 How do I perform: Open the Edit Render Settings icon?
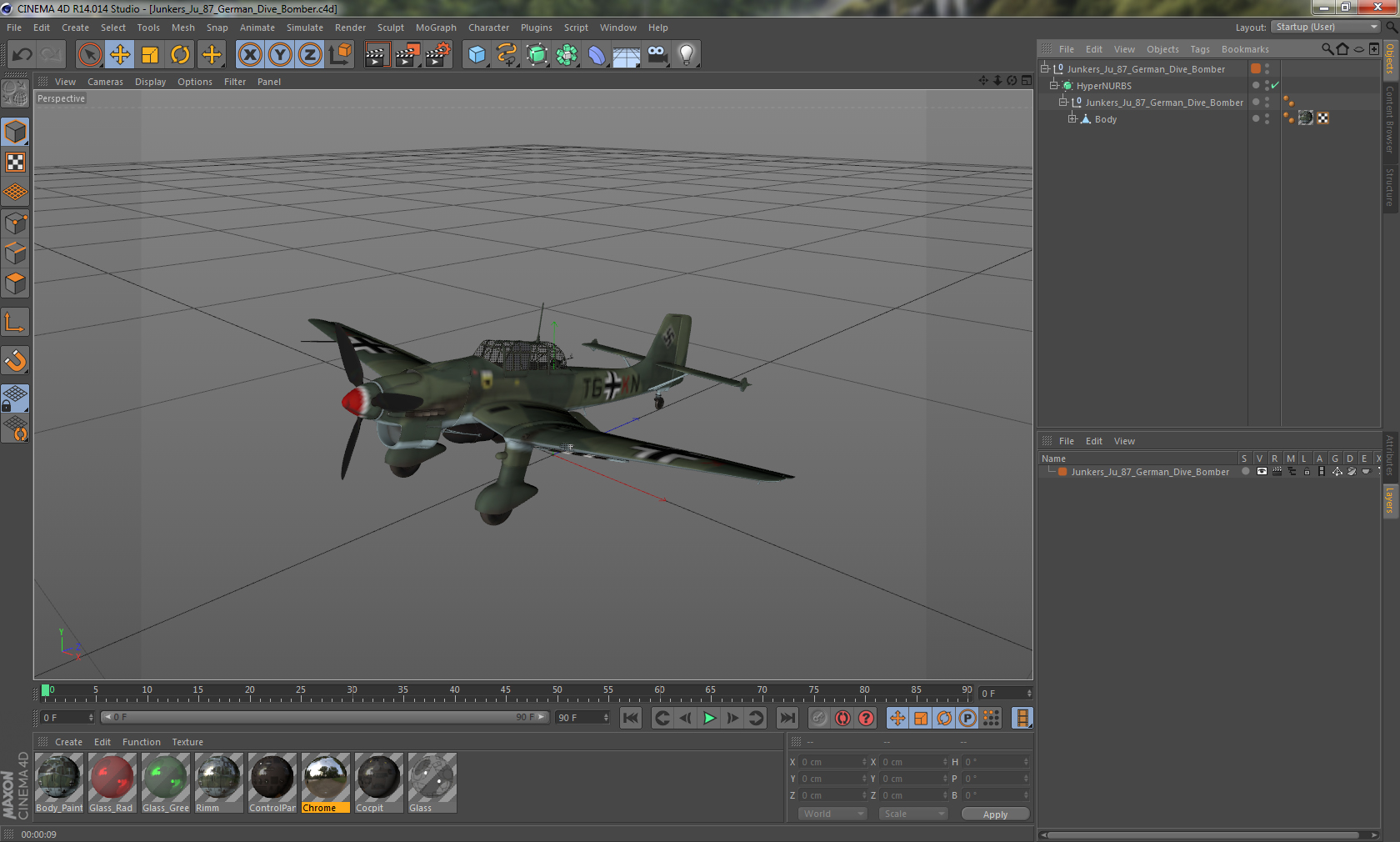tap(438, 55)
